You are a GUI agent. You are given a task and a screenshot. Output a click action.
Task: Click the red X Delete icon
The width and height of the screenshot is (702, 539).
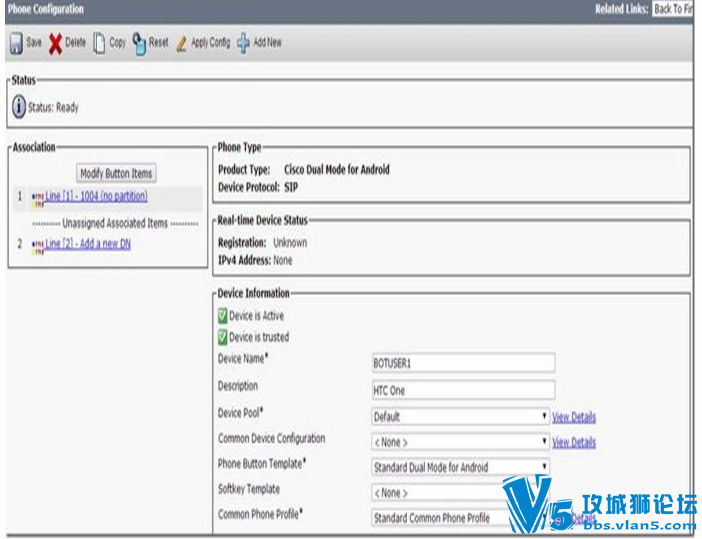(56, 44)
